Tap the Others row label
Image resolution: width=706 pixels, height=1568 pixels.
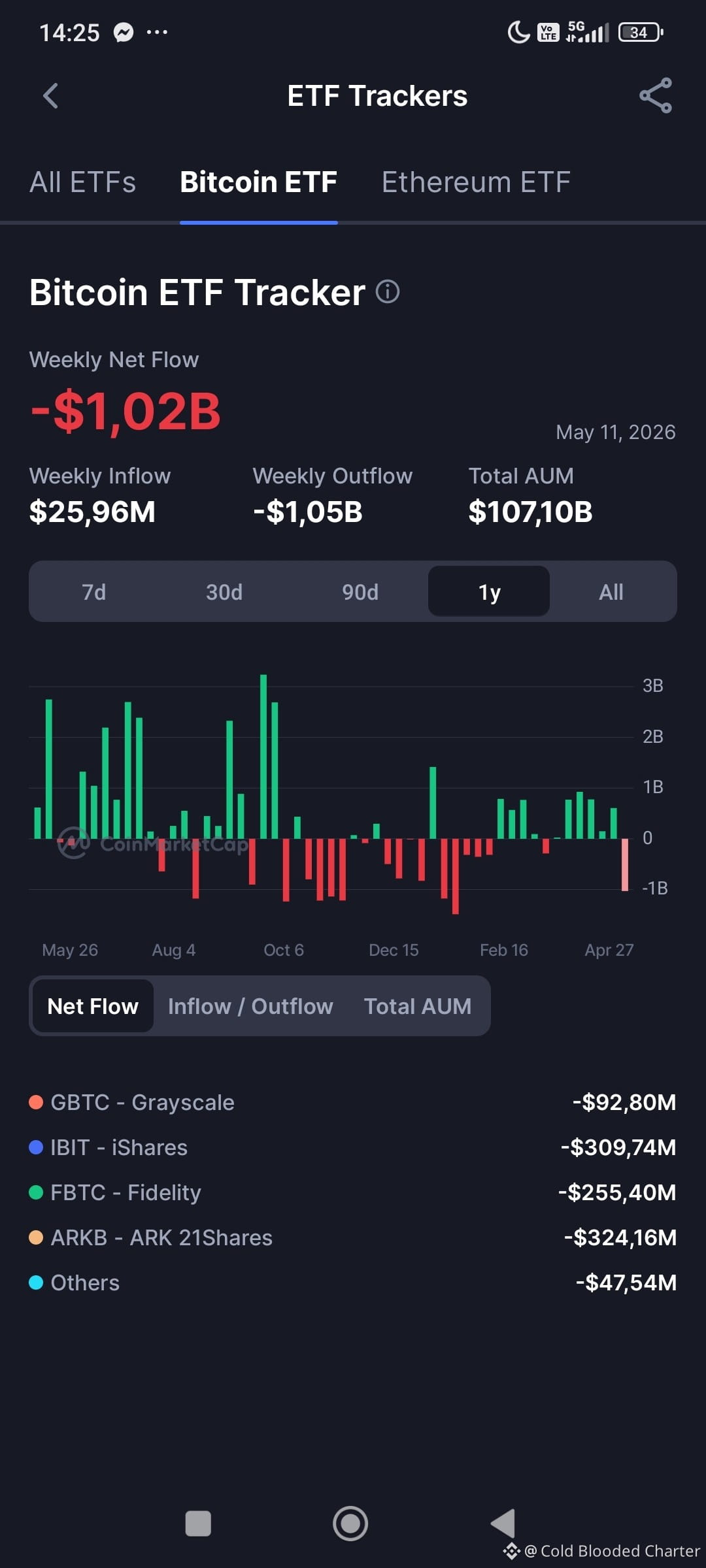click(x=85, y=1282)
